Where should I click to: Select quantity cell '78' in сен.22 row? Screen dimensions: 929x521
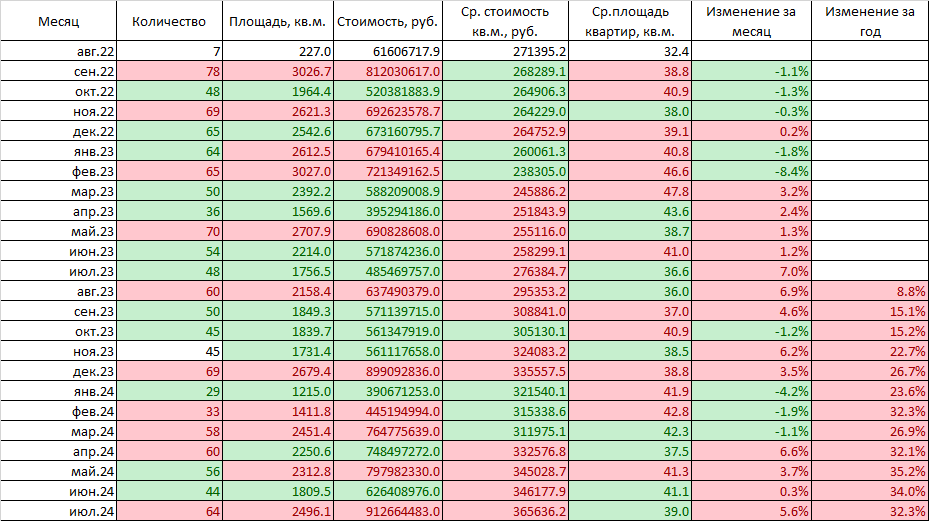coord(169,71)
